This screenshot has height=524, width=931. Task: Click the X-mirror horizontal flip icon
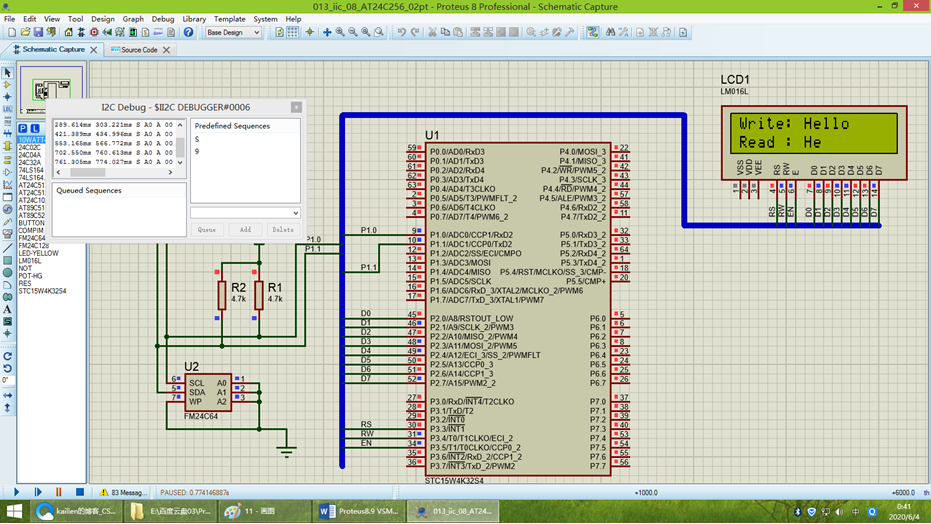coord(7,395)
